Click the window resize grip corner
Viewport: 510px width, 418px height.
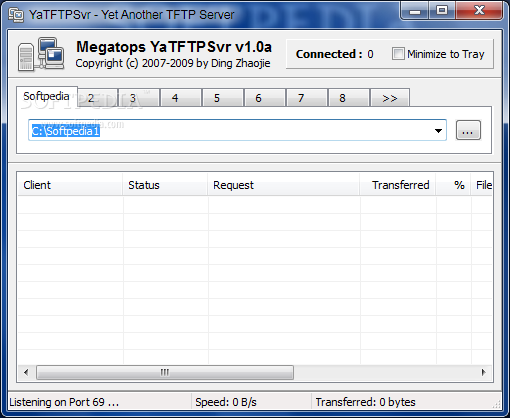[x=497, y=404]
